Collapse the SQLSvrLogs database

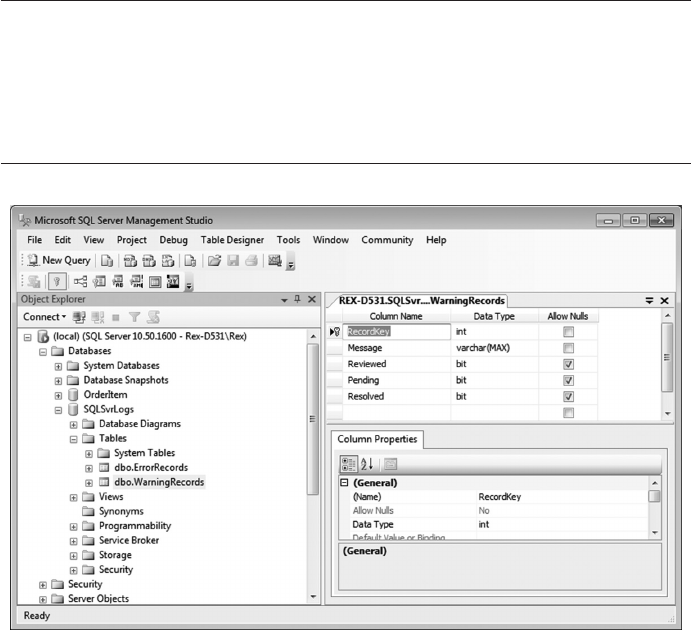[x=58, y=410]
